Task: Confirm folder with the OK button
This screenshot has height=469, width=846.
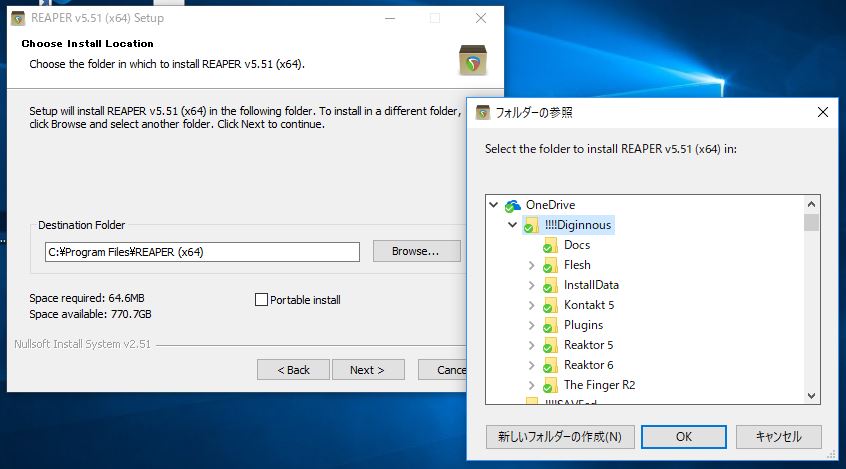Action: pyautogui.click(x=684, y=437)
